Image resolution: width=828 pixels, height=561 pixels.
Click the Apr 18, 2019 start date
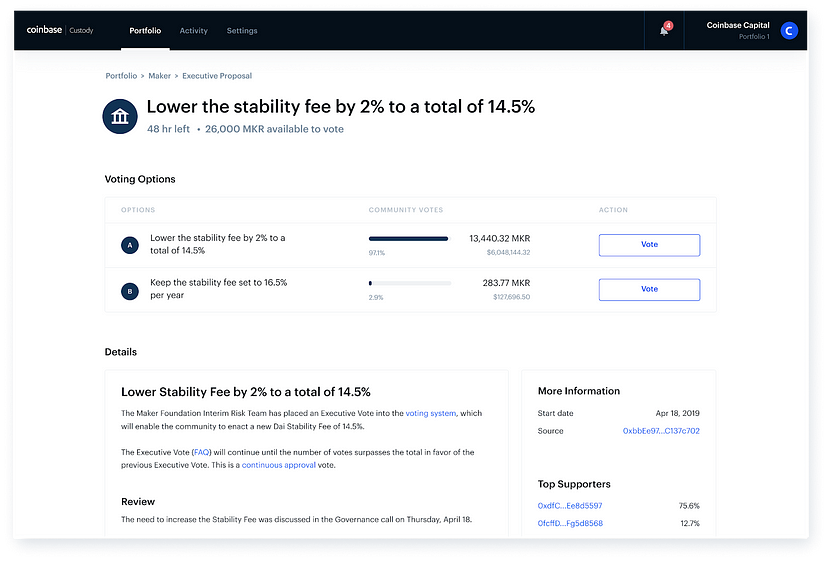coord(678,413)
